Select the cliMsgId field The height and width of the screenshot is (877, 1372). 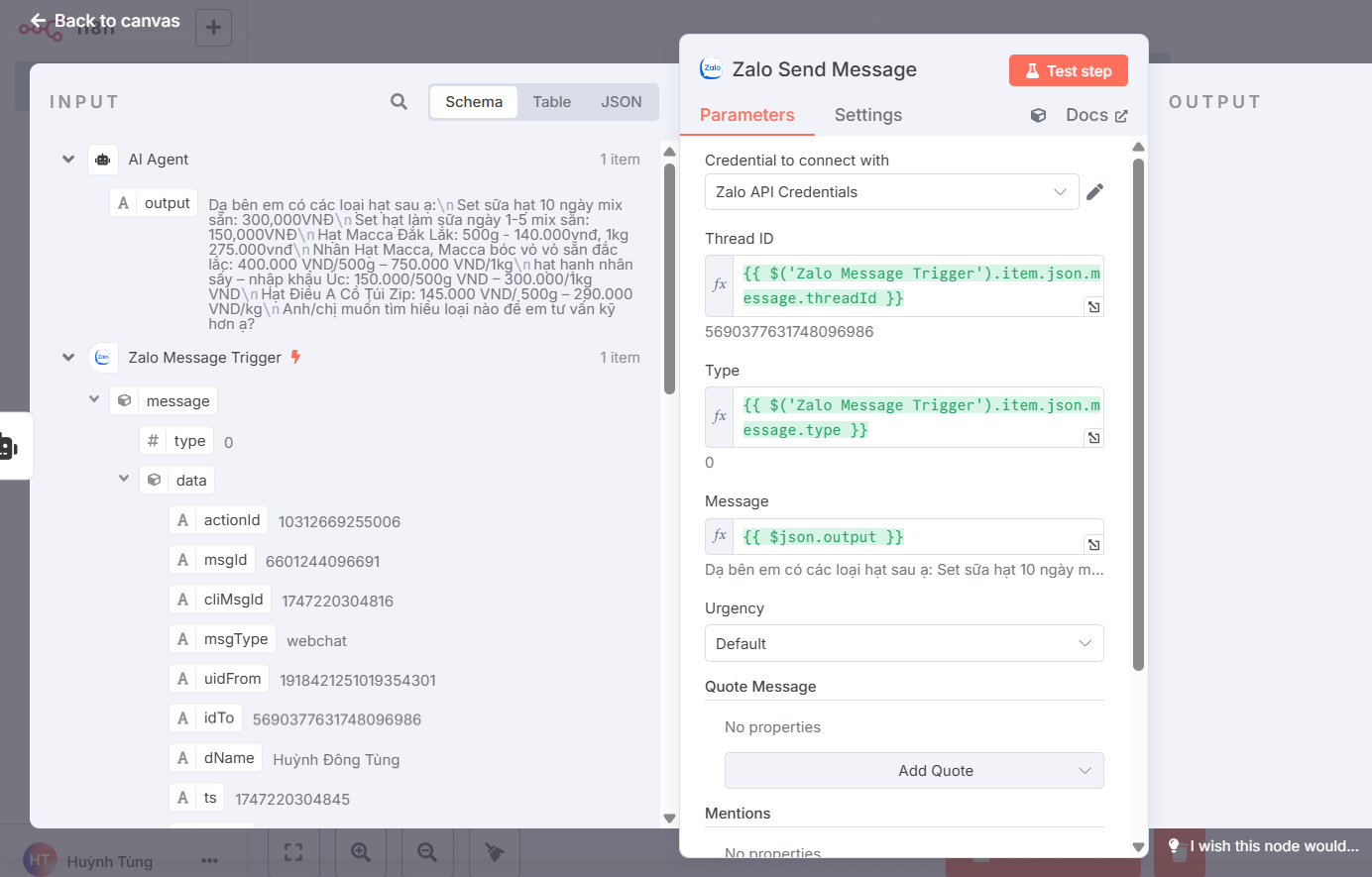(x=220, y=600)
